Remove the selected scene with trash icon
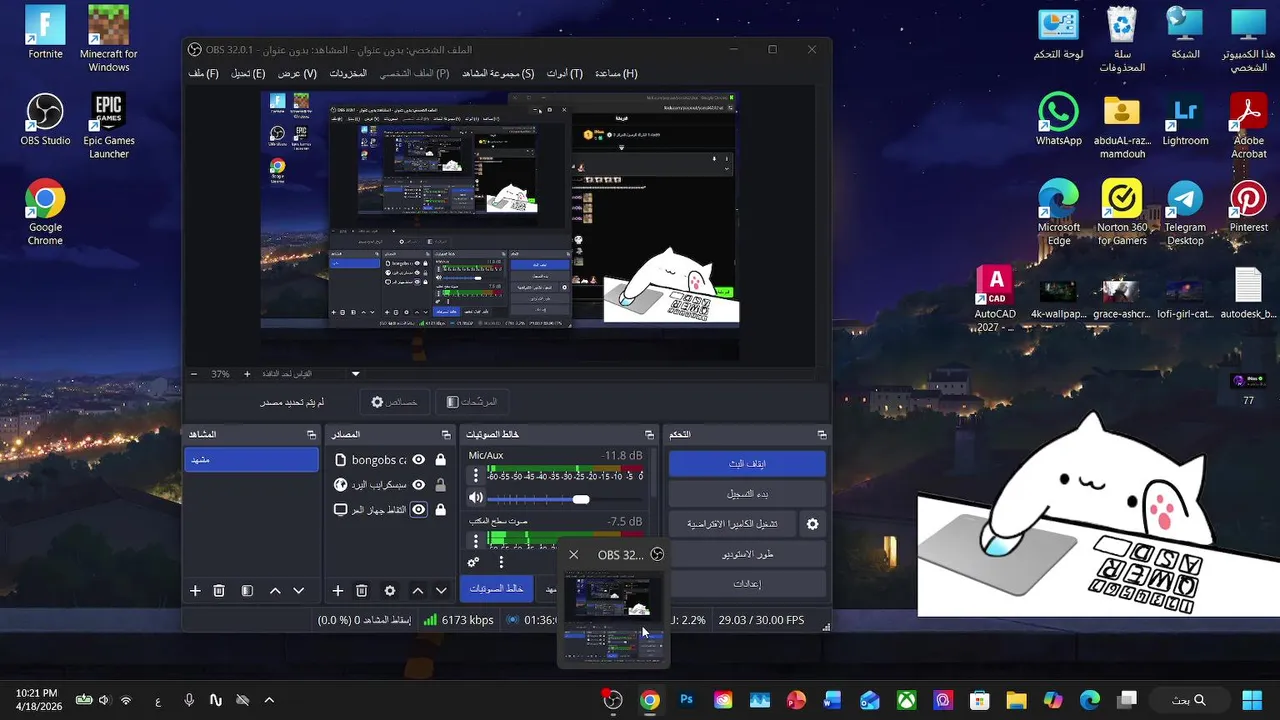This screenshot has height=720, width=1280. click(219, 591)
